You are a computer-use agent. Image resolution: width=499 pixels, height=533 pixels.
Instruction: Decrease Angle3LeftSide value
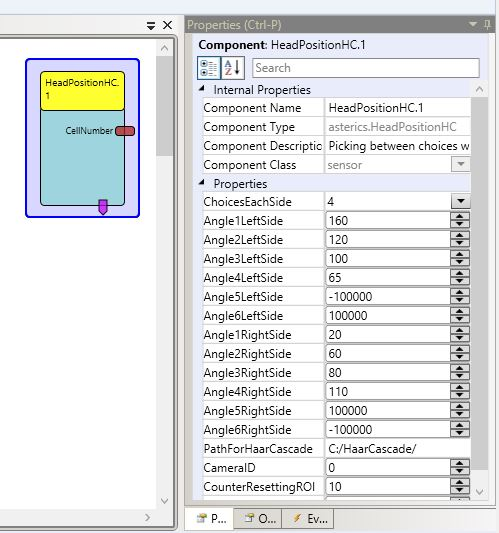coord(460,262)
